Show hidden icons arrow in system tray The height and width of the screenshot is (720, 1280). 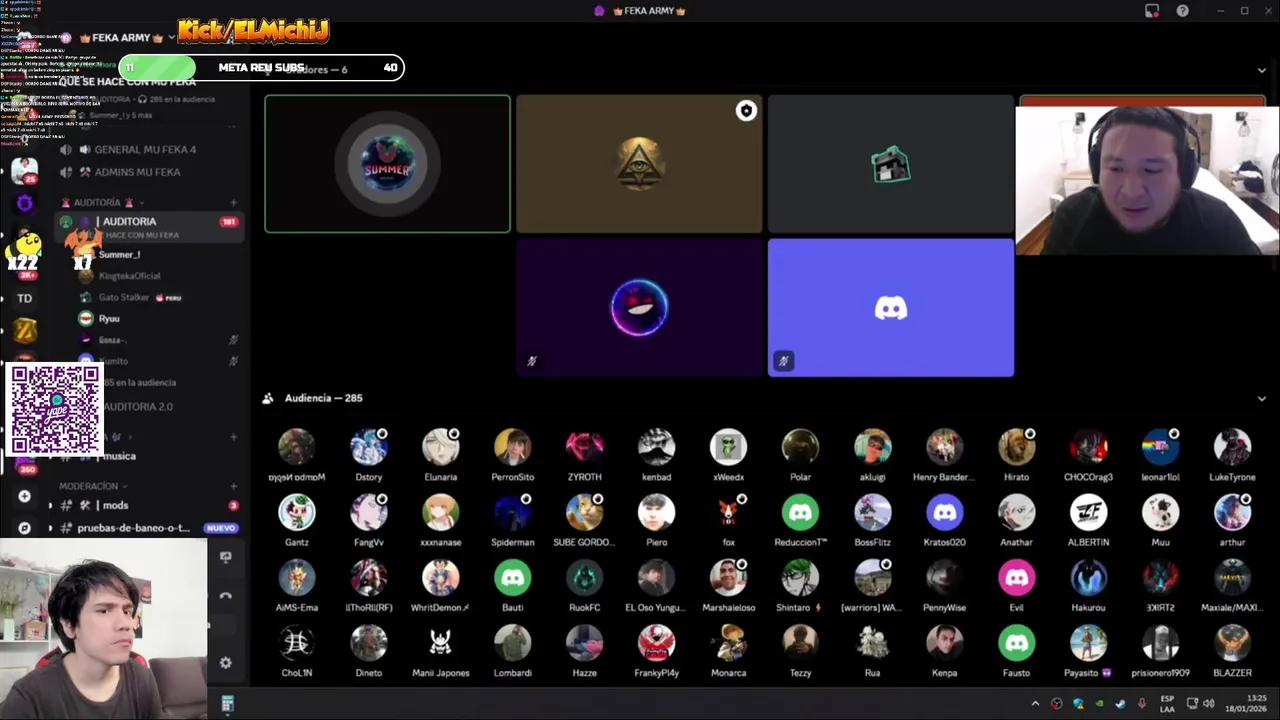click(1035, 704)
